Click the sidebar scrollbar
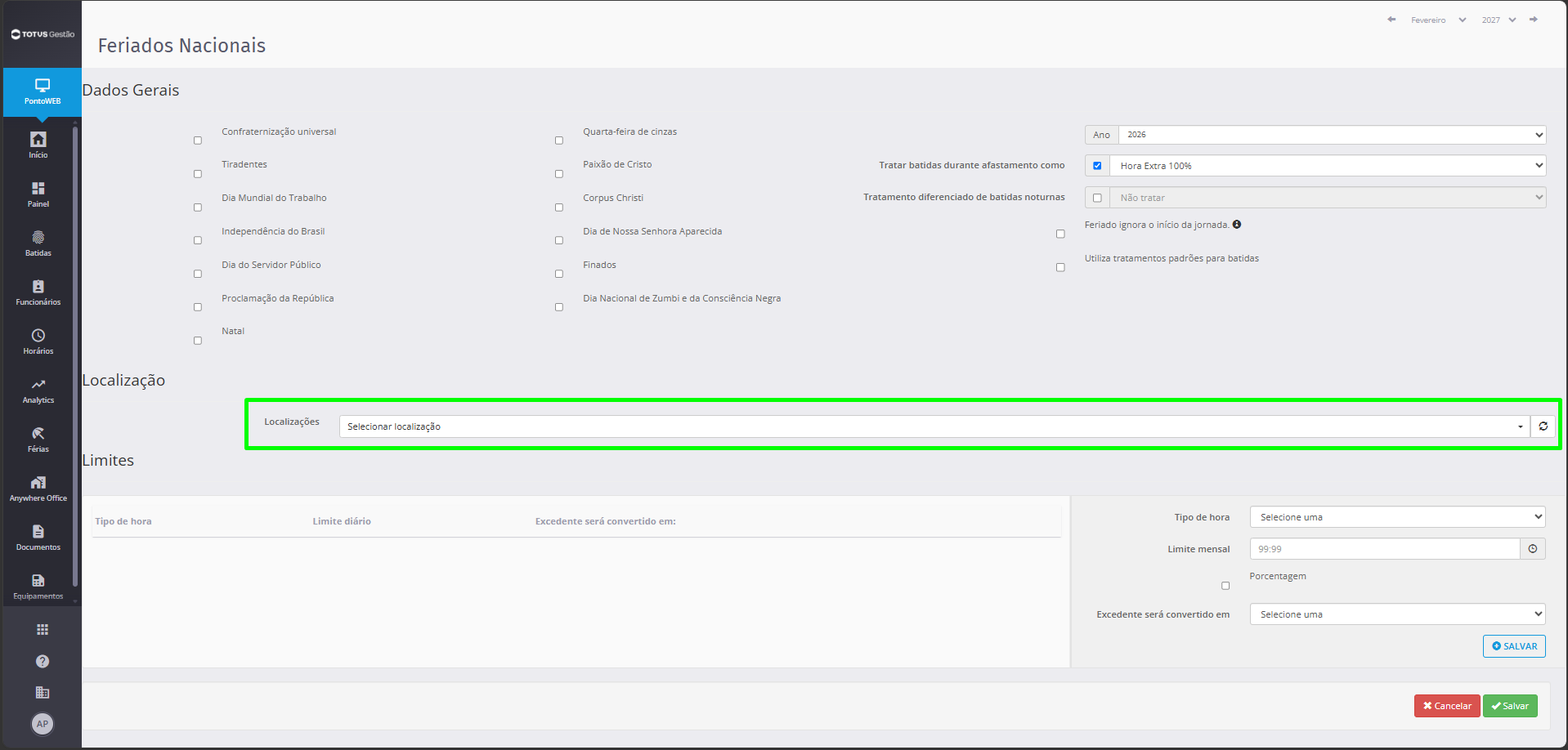The image size is (1568, 750). 75,355
